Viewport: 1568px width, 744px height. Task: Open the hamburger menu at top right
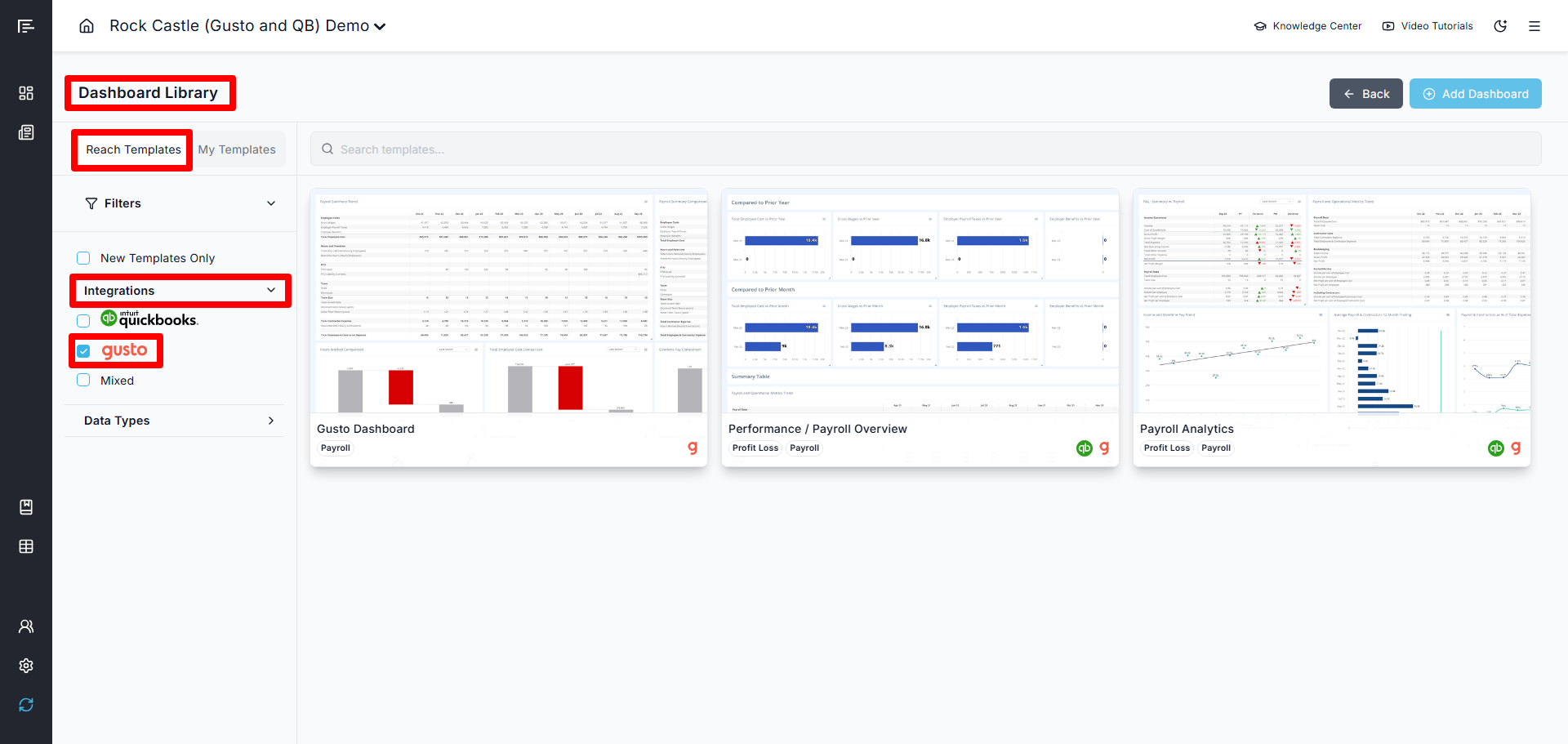(x=1535, y=26)
